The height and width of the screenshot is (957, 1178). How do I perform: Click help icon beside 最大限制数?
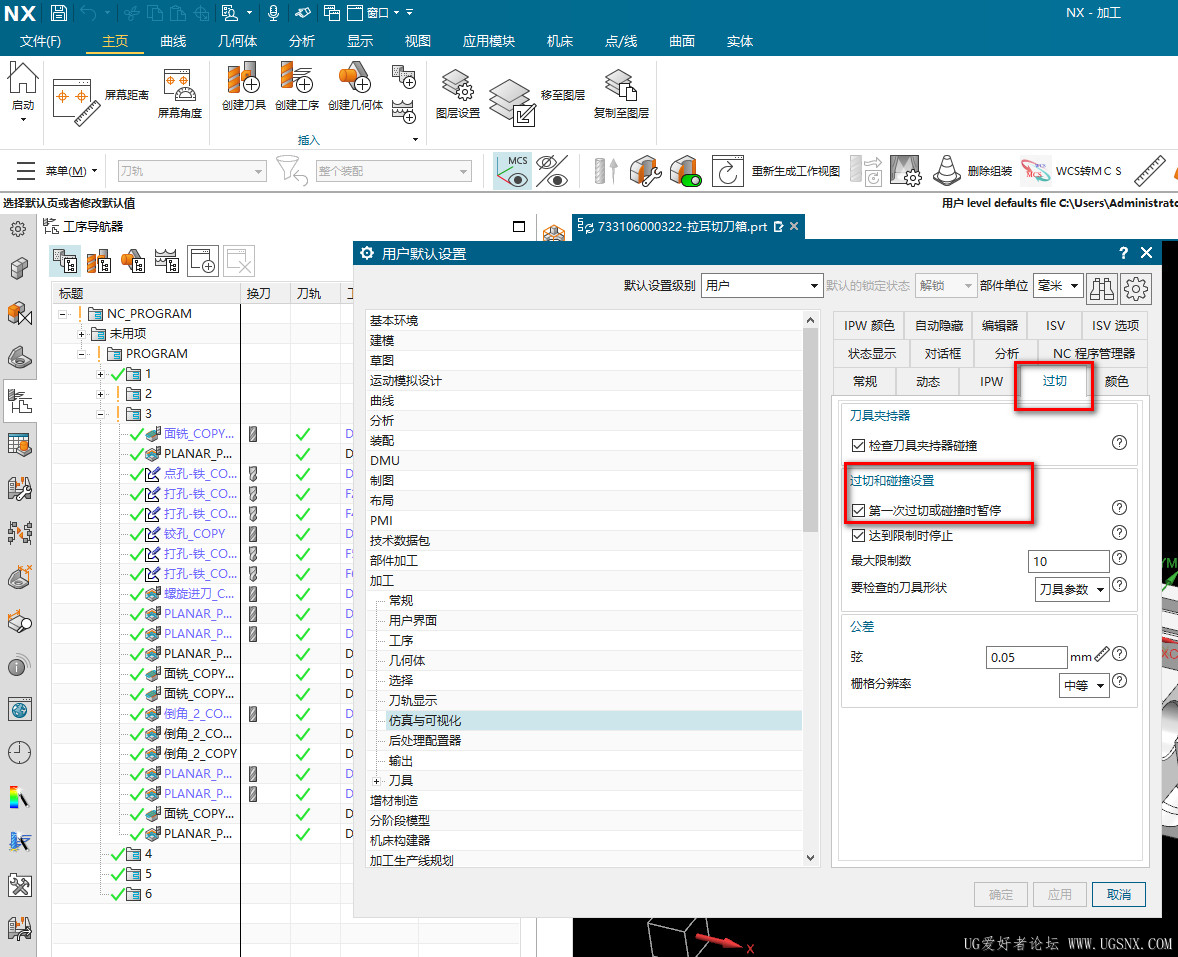coord(1119,559)
